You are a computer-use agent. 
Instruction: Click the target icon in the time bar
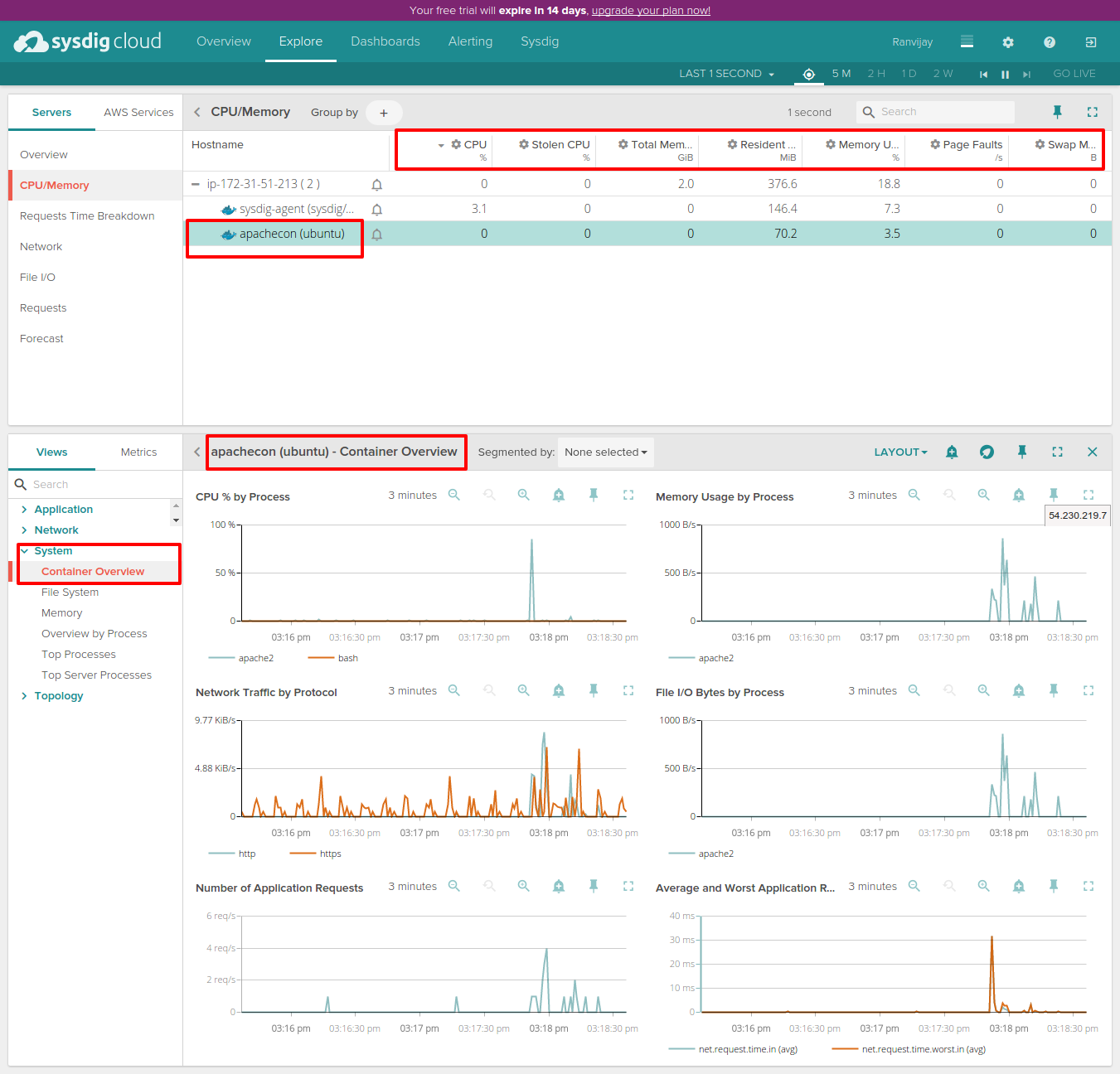pos(809,74)
